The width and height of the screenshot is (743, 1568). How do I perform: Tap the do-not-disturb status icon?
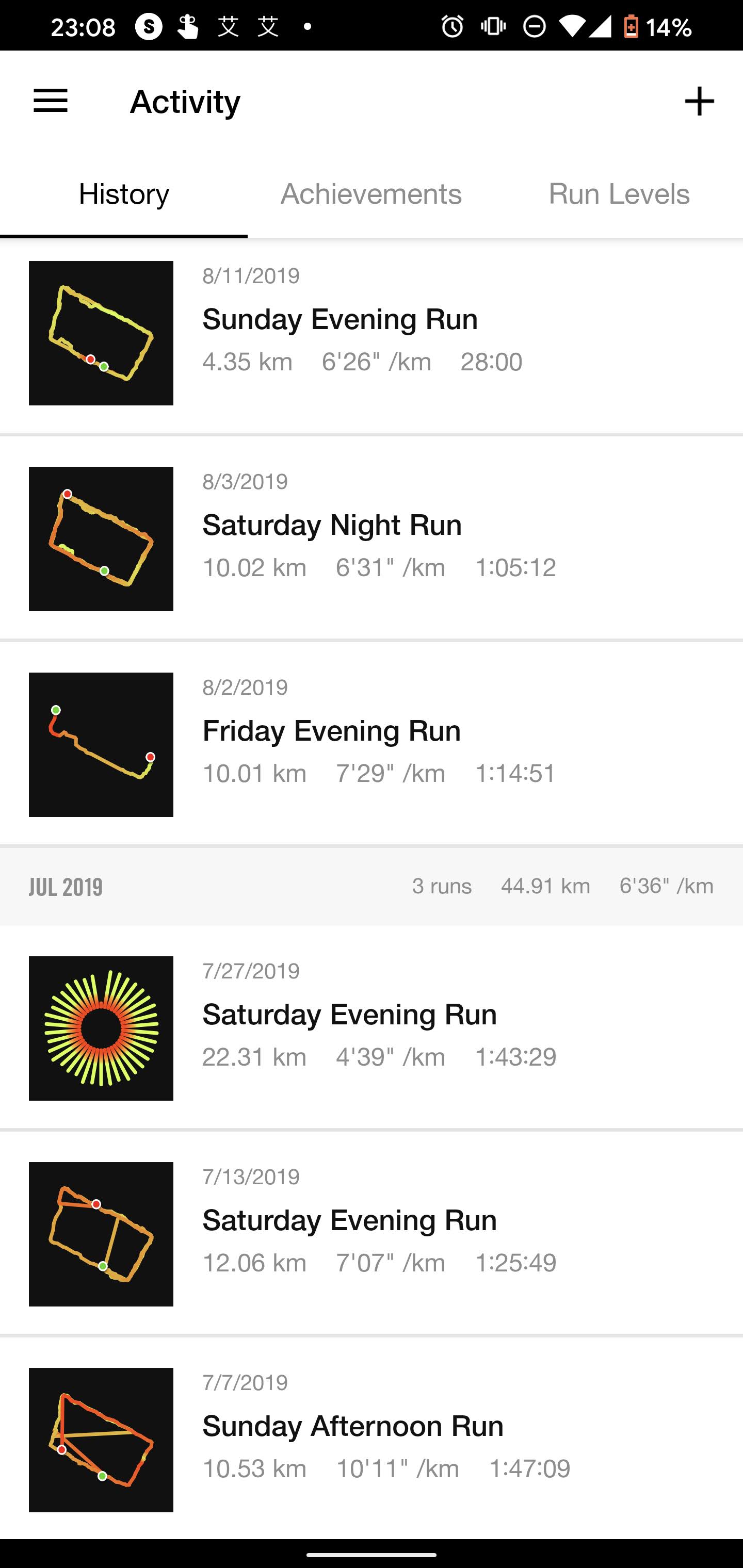[534, 27]
